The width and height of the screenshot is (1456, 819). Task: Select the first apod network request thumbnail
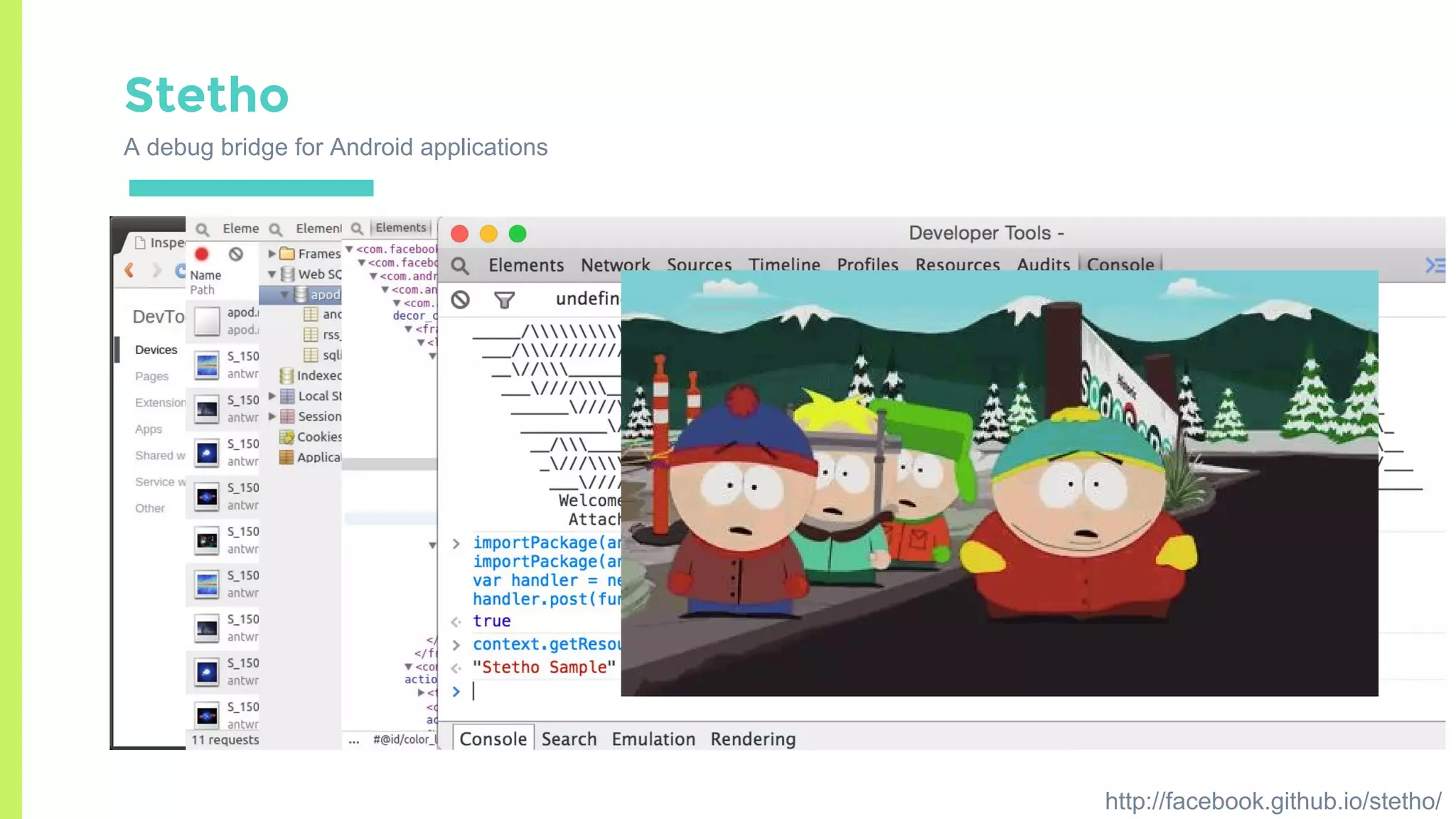207,321
